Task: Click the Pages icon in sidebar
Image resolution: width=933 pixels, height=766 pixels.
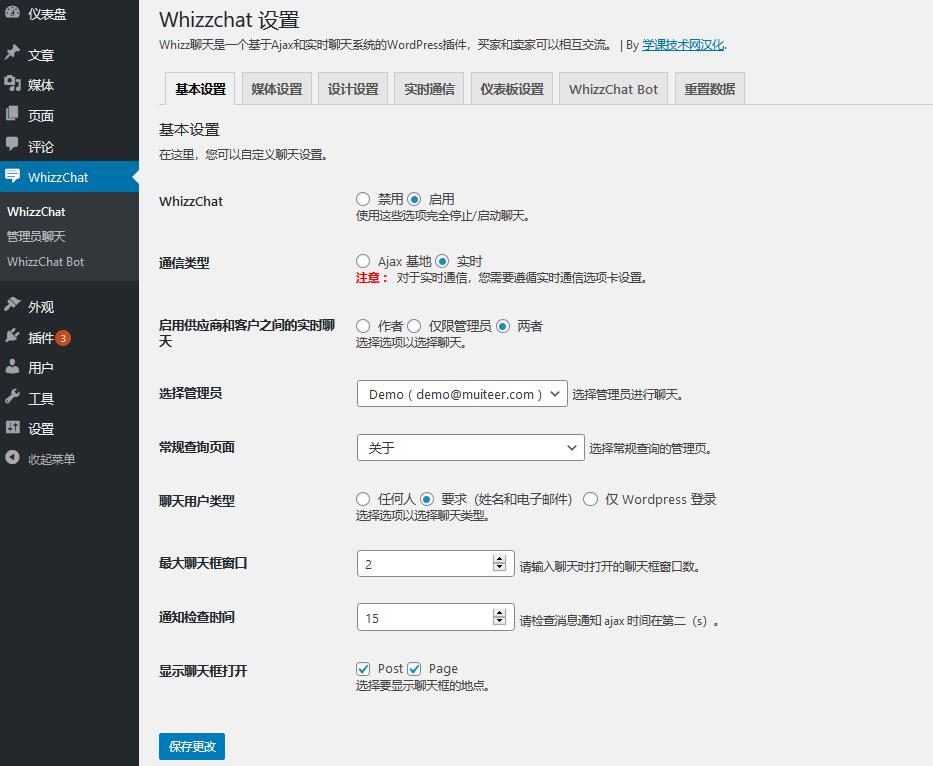Action: 12,114
